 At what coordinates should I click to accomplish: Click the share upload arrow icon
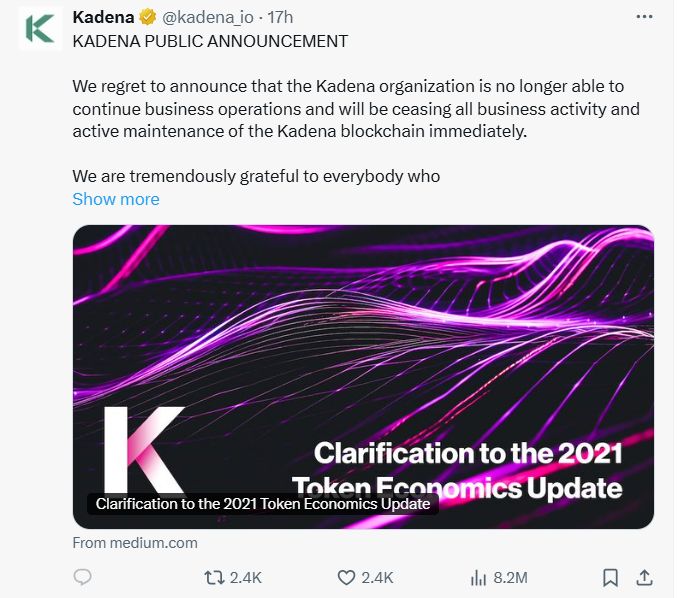[645, 577]
